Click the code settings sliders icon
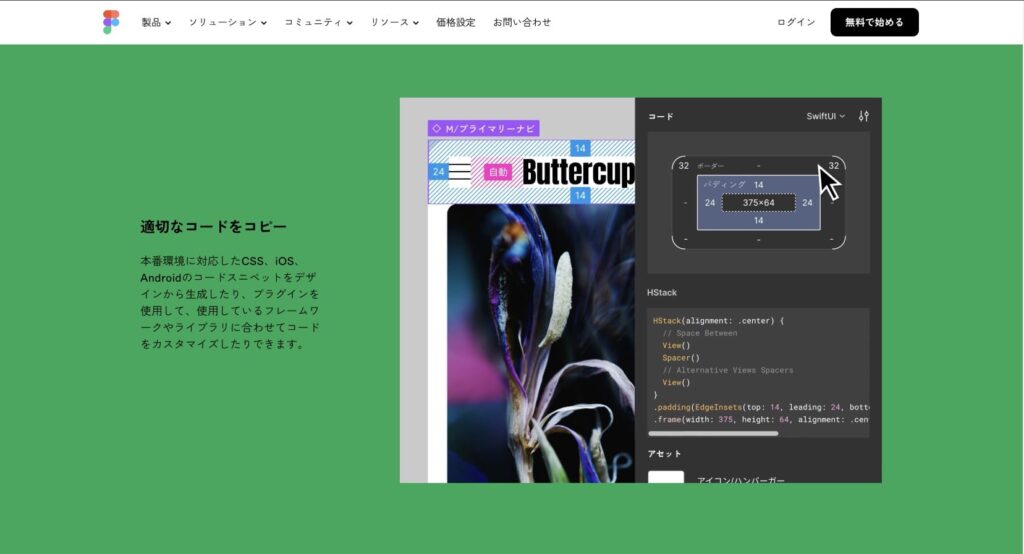 pos(863,116)
